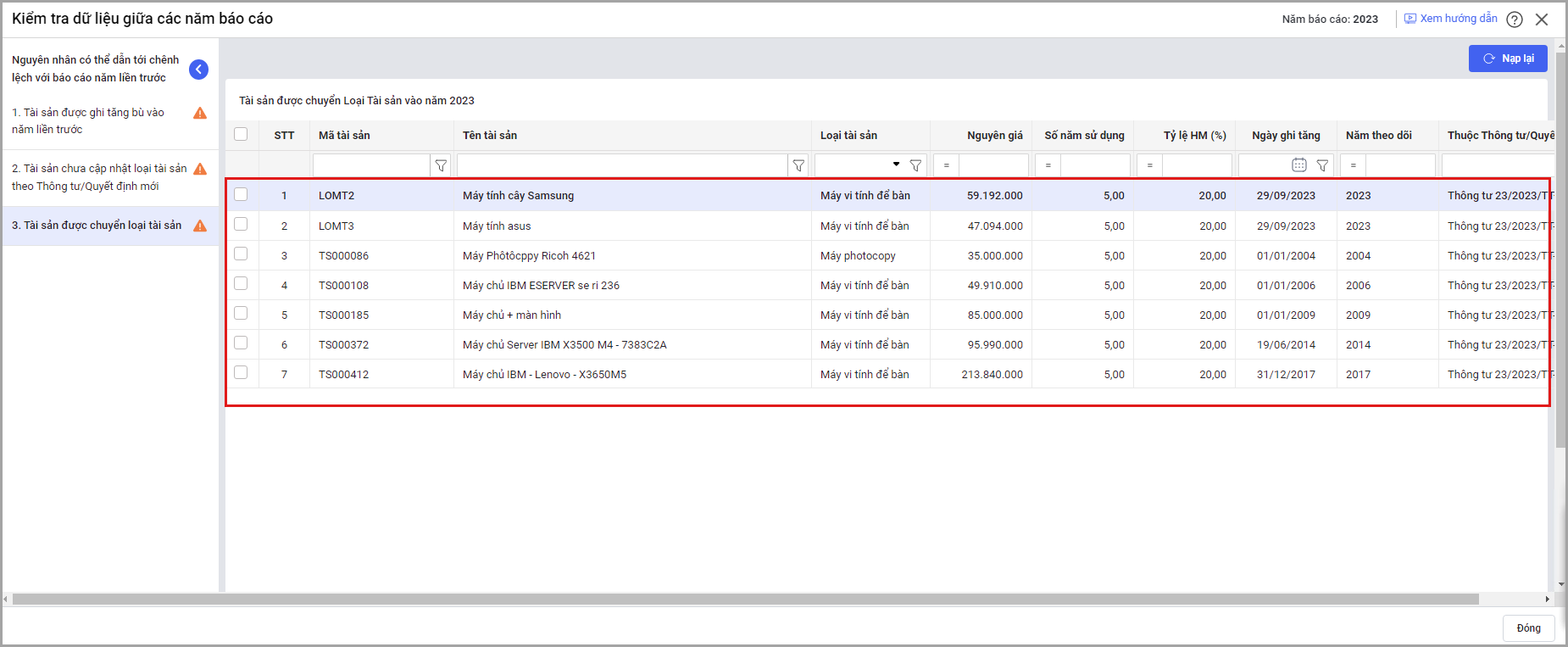
Task: Toggle the select-all checkbox in table header
Action: pos(241,134)
